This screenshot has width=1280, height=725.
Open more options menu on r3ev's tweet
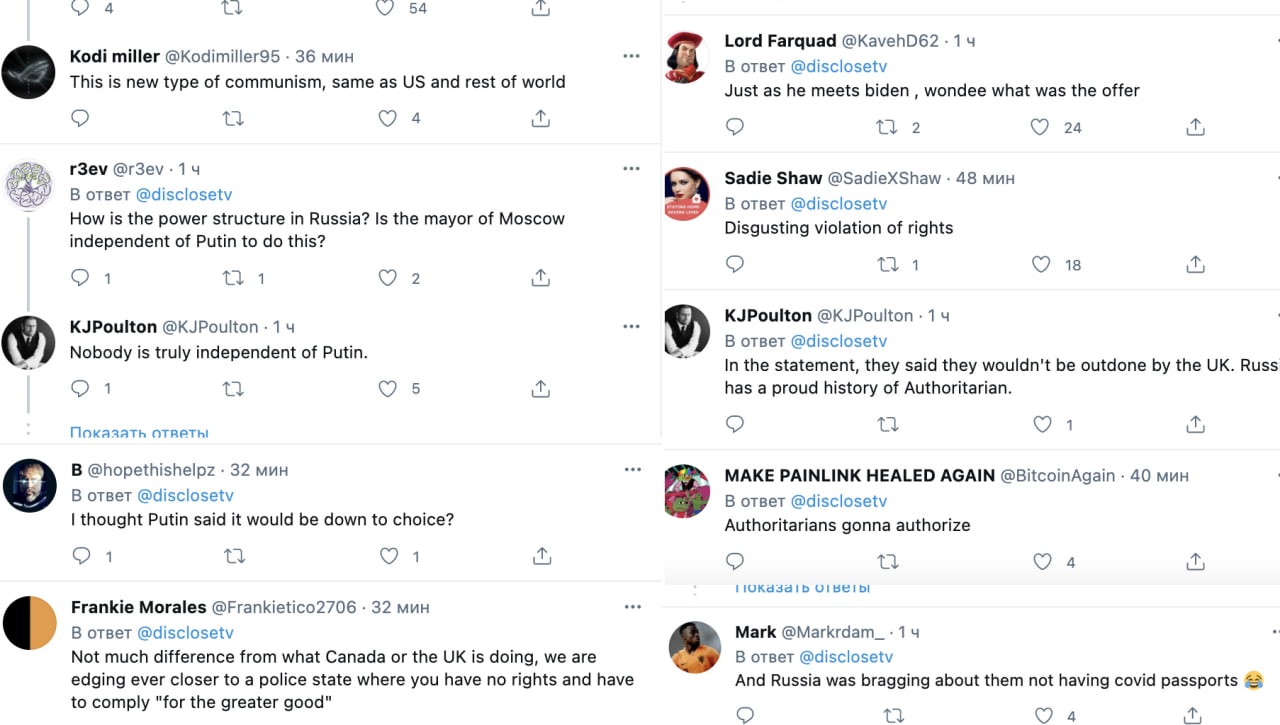[631, 168]
